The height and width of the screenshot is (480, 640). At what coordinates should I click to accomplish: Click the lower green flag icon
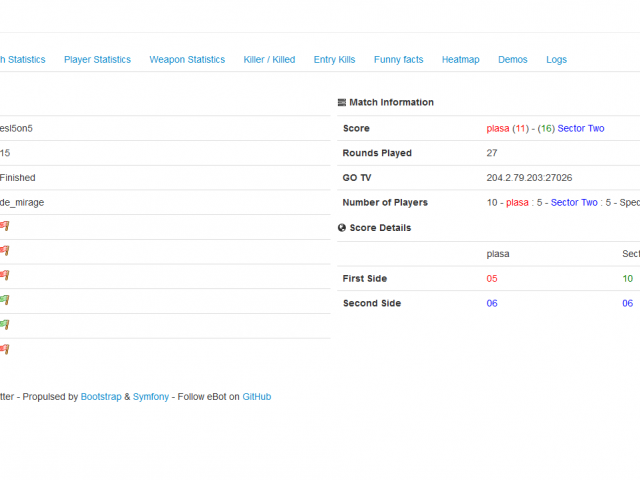tap(4, 325)
